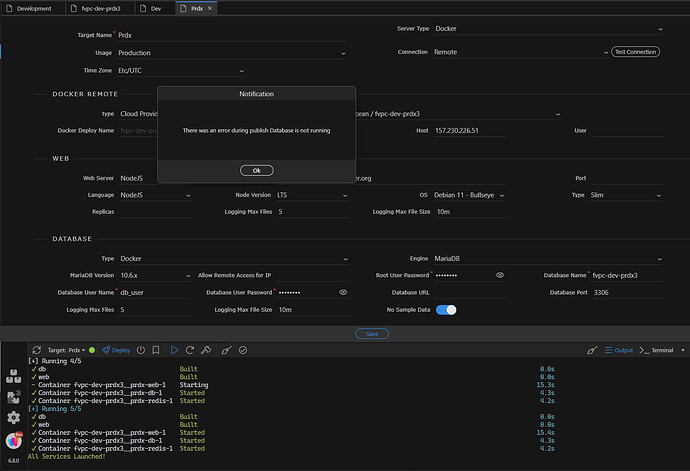Click the Test Connection button
This screenshot has height=471, width=690.
click(635, 52)
